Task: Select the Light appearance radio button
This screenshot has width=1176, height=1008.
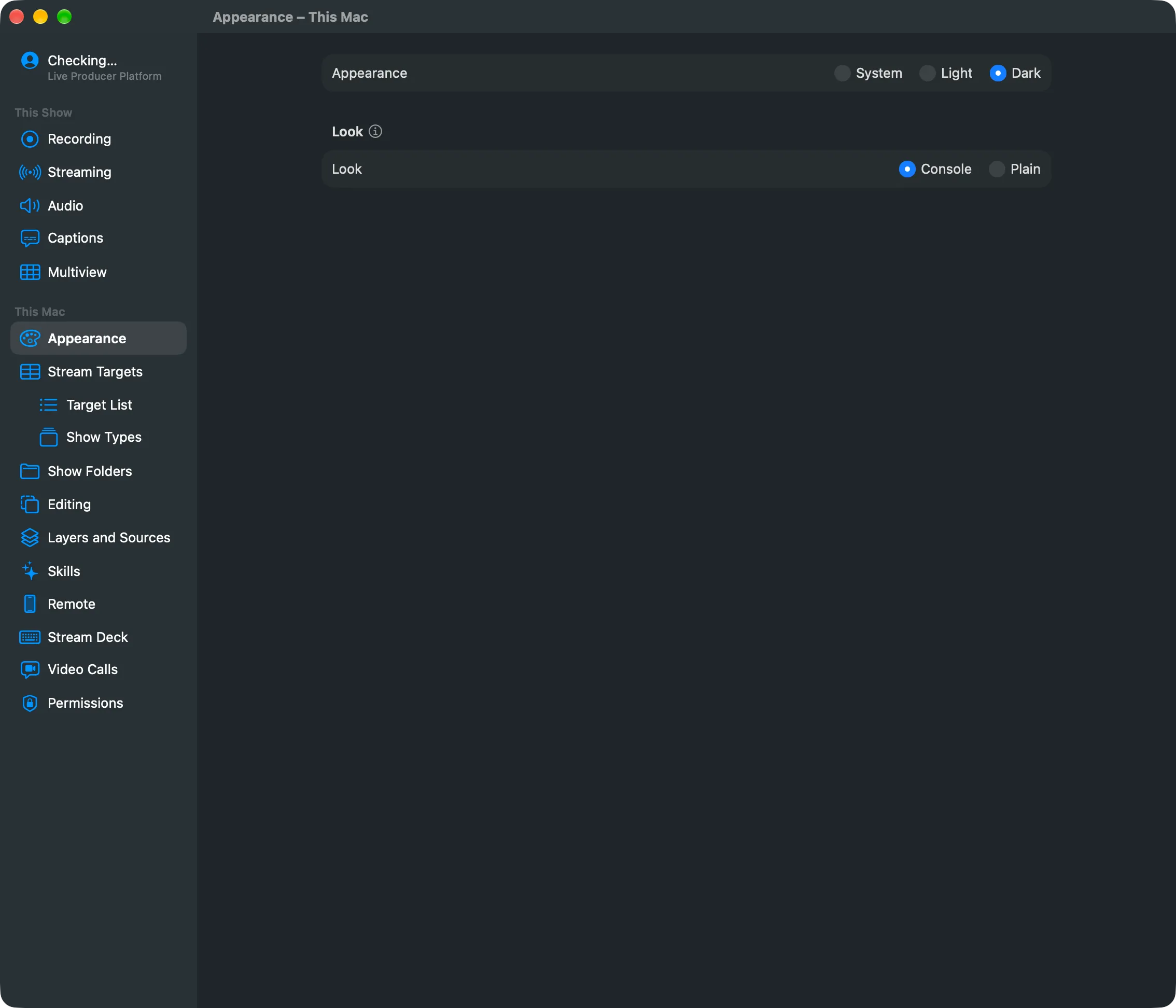Action: coord(927,73)
